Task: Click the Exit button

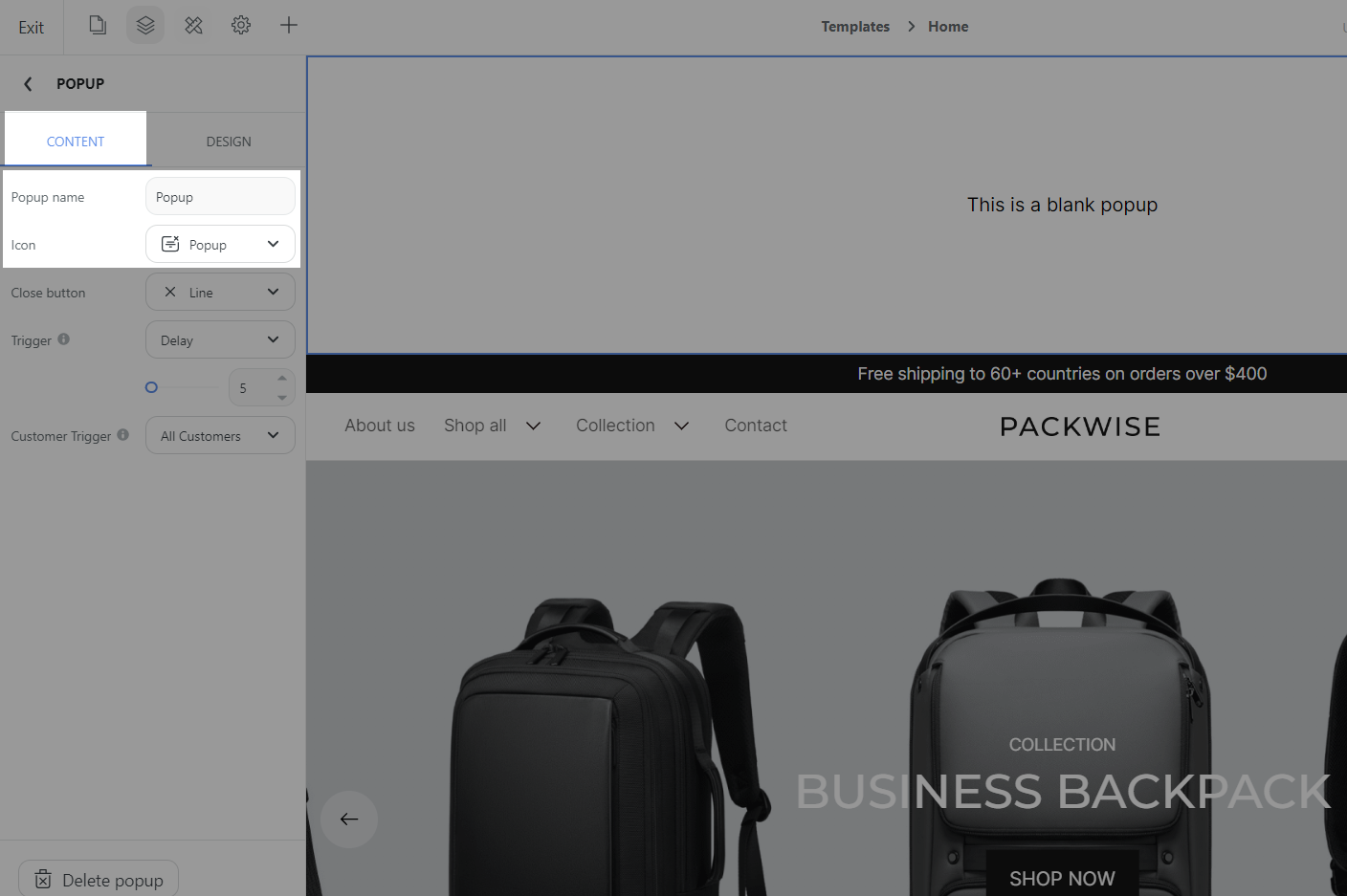Action: [31, 27]
